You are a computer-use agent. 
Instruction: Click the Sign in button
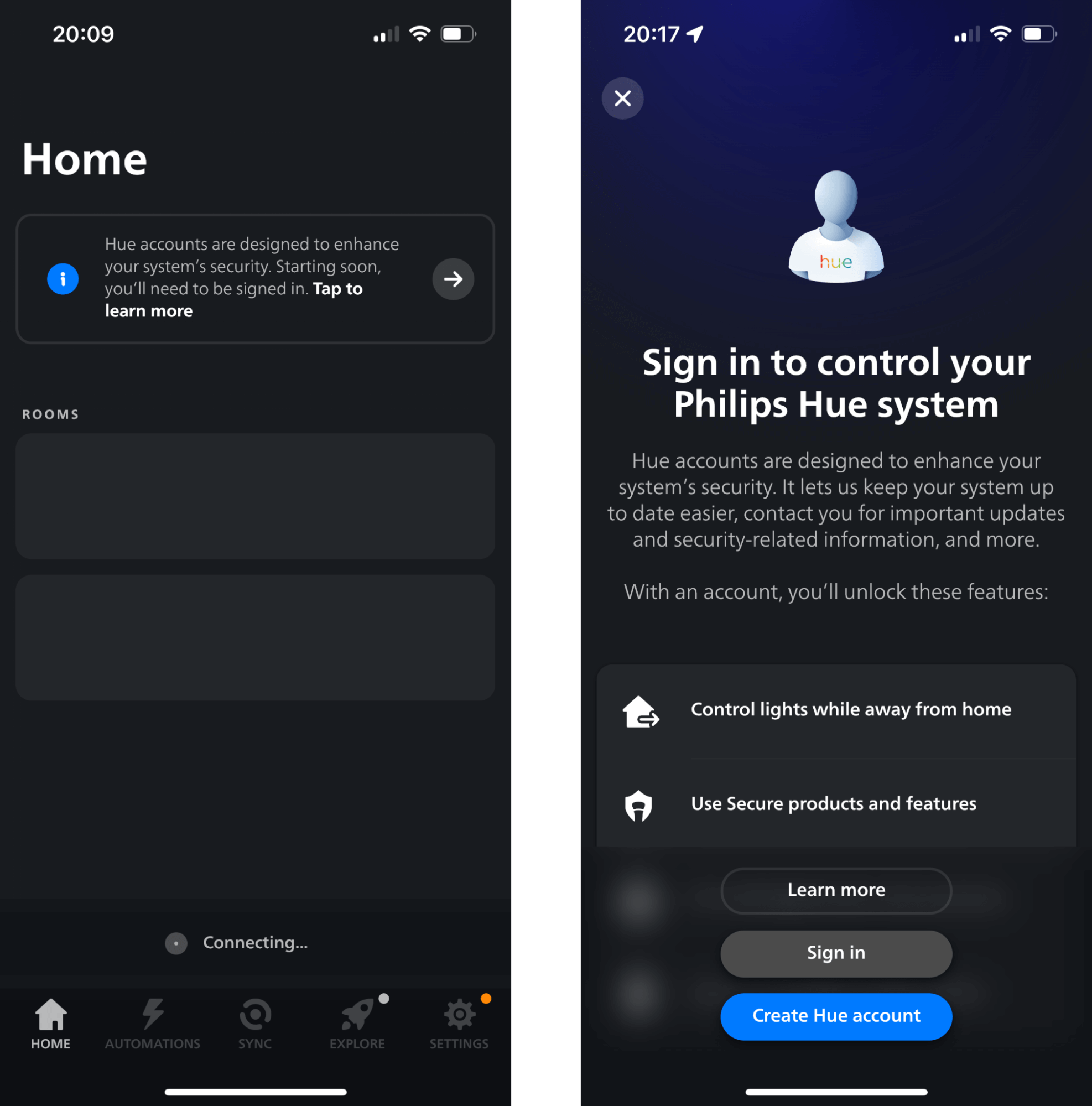click(836, 952)
